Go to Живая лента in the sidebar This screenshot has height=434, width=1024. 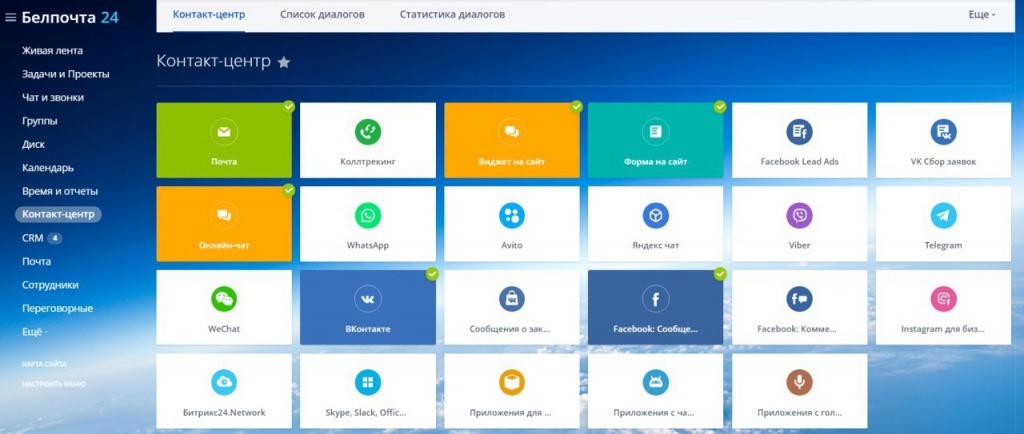(x=52, y=51)
